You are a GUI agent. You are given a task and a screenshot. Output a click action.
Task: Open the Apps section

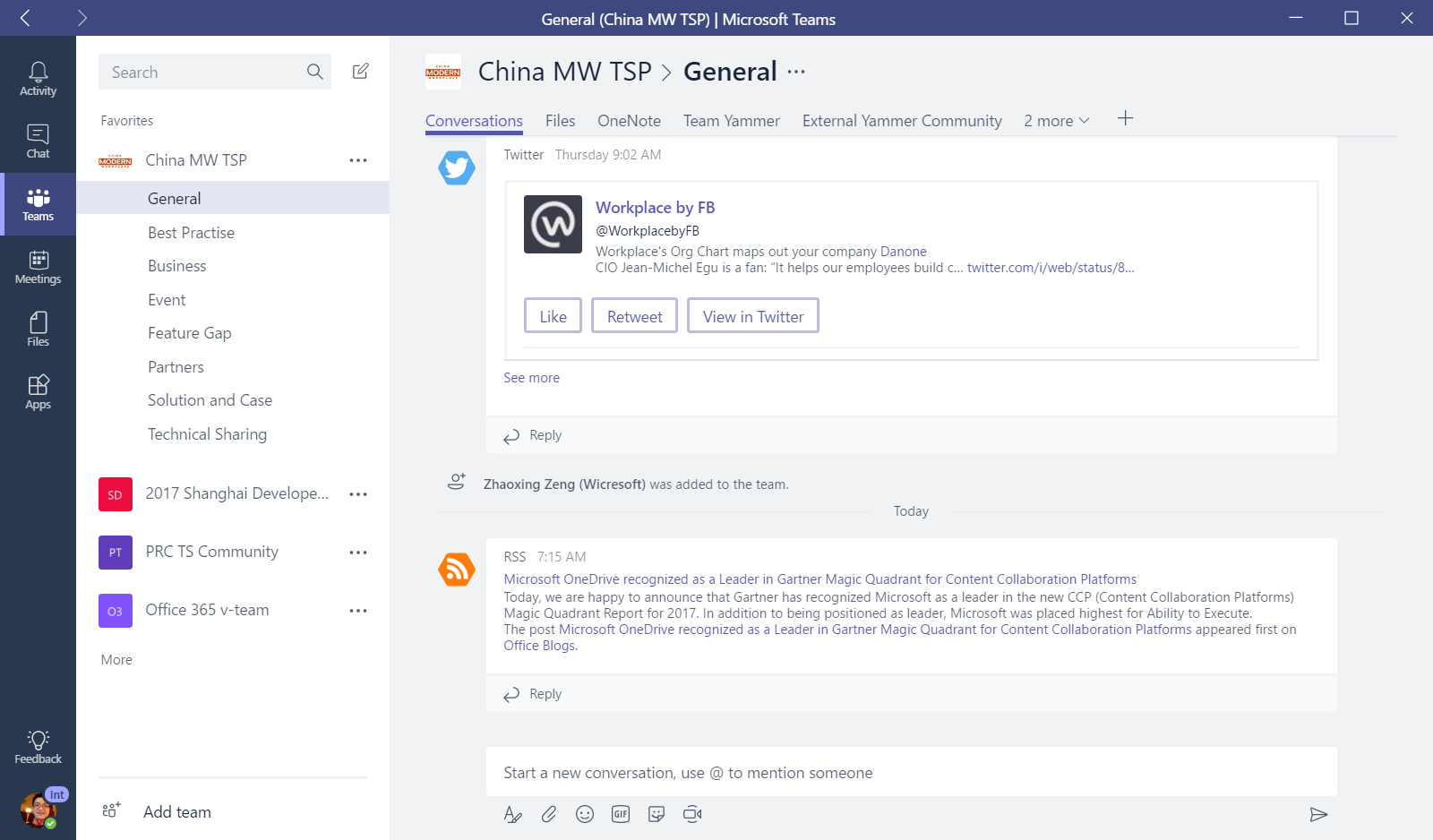tap(38, 390)
